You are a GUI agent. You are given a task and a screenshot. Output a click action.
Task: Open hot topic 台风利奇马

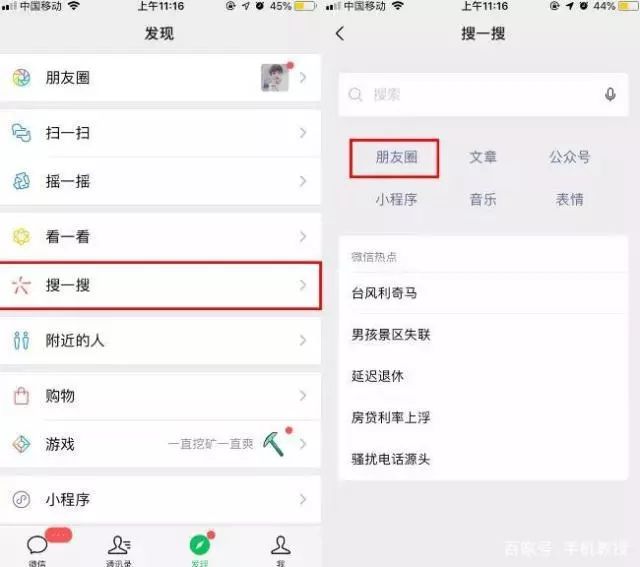[x=384, y=293]
